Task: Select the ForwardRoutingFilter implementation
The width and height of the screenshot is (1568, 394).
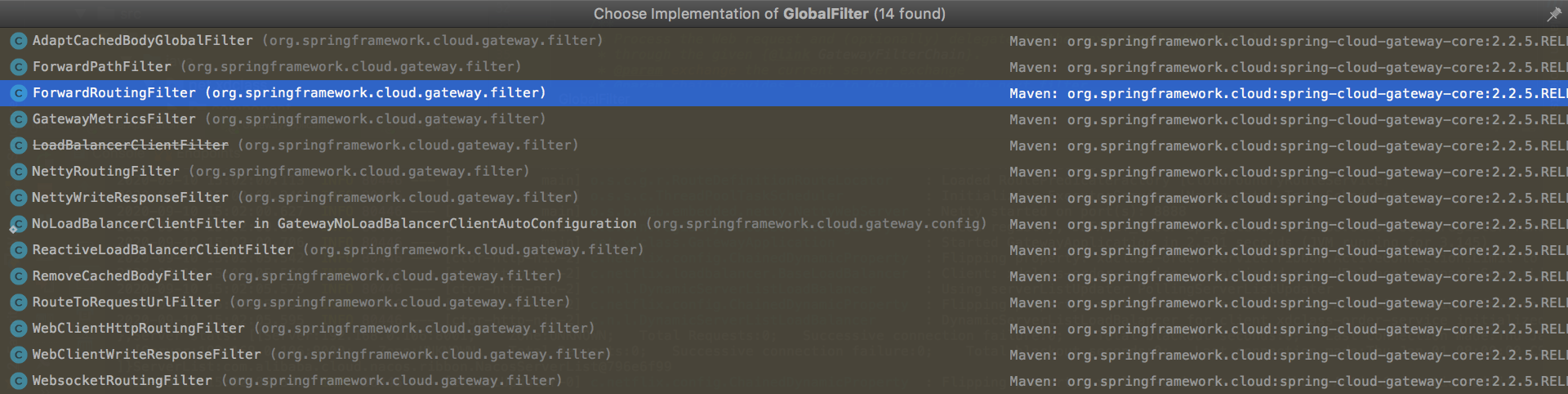Action: pyautogui.click(x=114, y=93)
